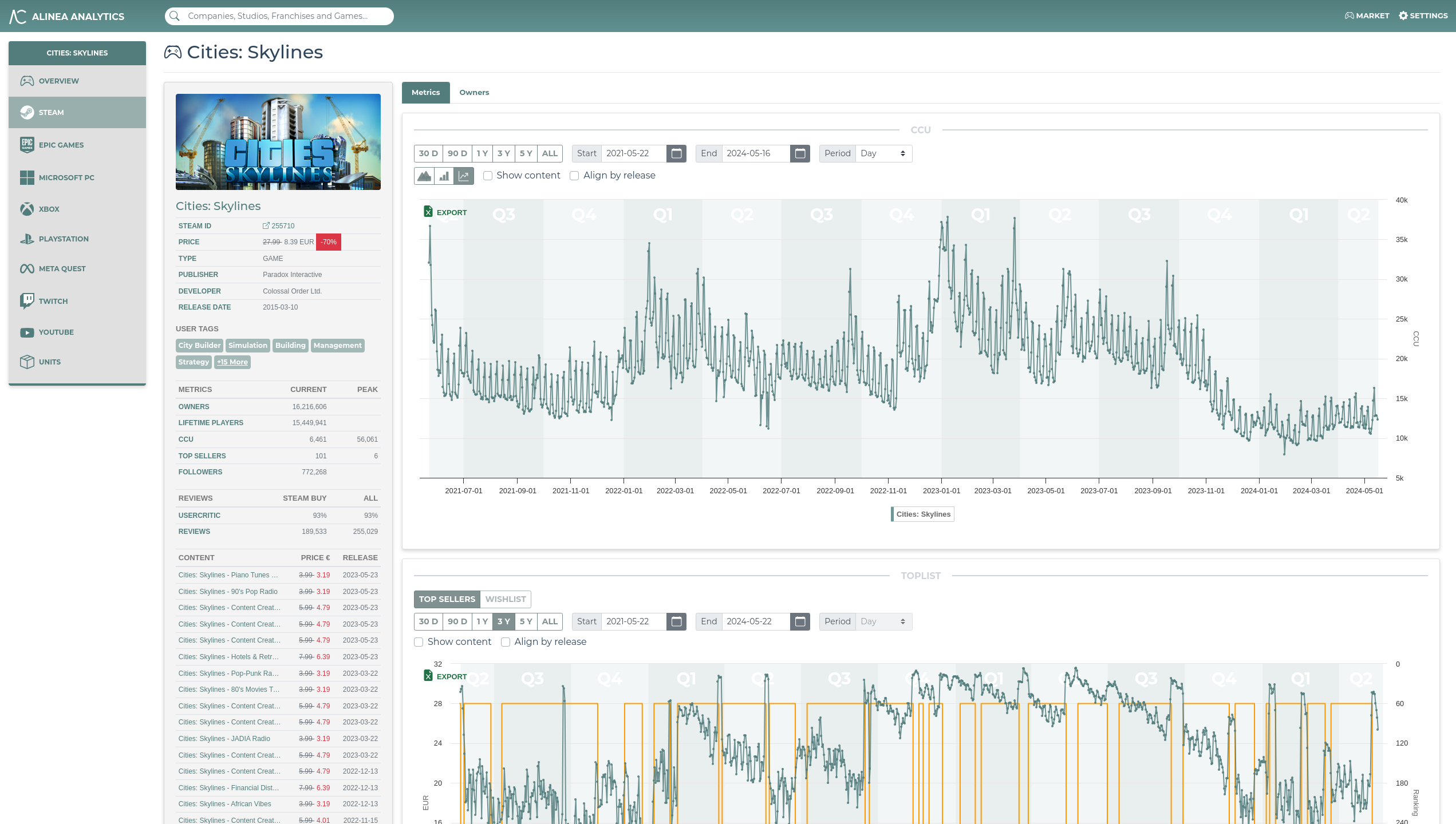Open the PlayStation sidebar section

click(77, 239)
